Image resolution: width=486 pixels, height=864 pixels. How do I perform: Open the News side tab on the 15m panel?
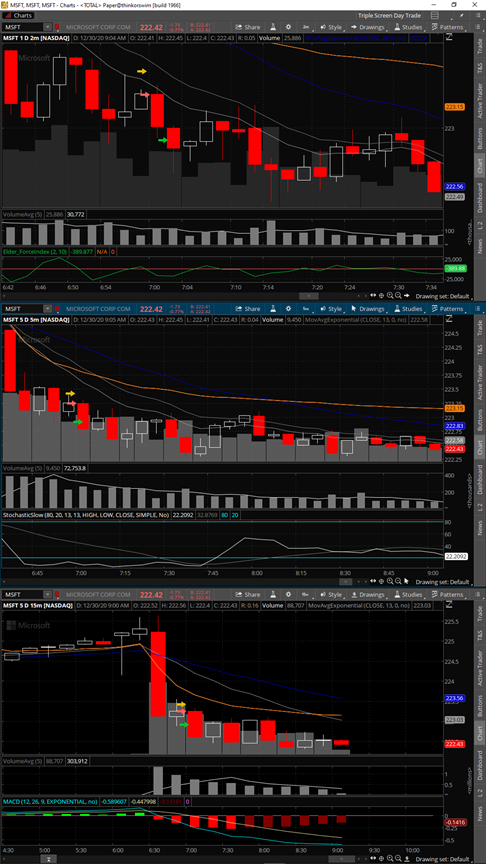(x=478, y=815)
